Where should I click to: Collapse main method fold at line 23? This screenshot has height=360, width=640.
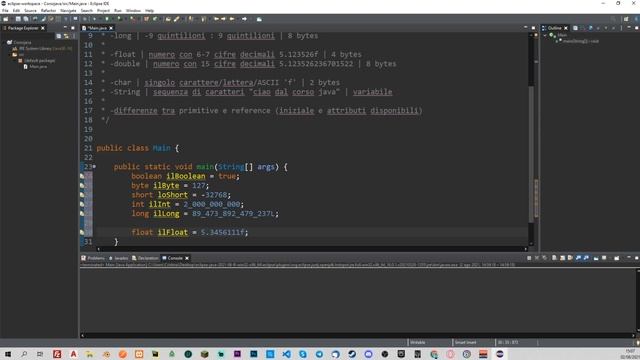pos(94,167)
